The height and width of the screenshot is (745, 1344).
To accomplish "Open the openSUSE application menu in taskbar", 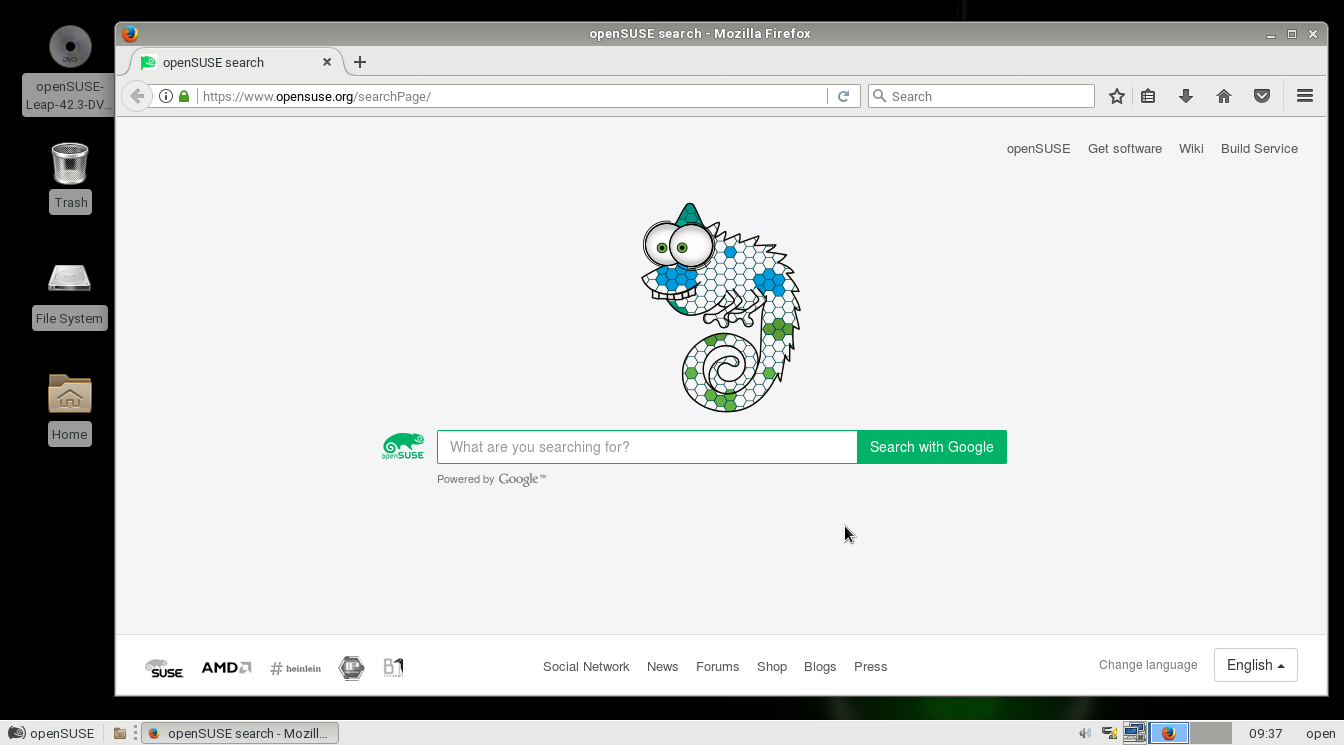I will [51, 733].
